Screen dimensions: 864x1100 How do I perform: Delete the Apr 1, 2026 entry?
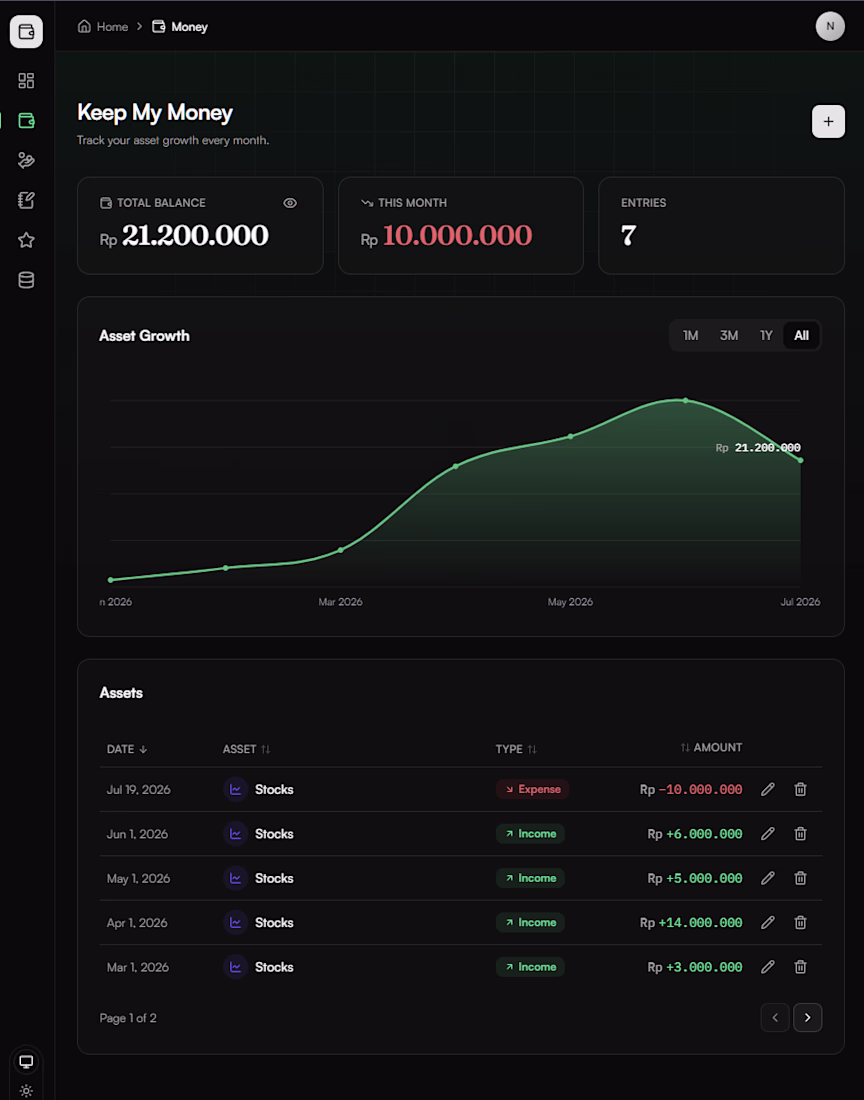tap(800, 923)
